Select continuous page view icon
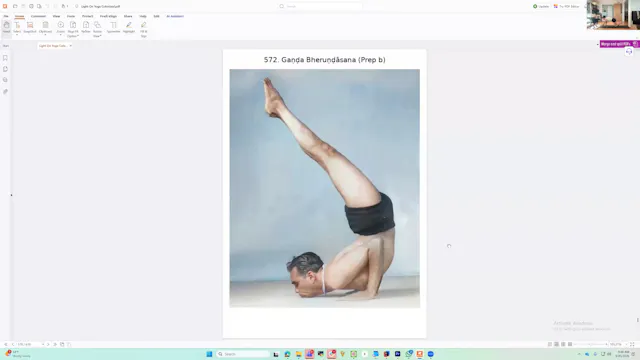Viewport: 640px width, 360px height. tap(556, 344)
